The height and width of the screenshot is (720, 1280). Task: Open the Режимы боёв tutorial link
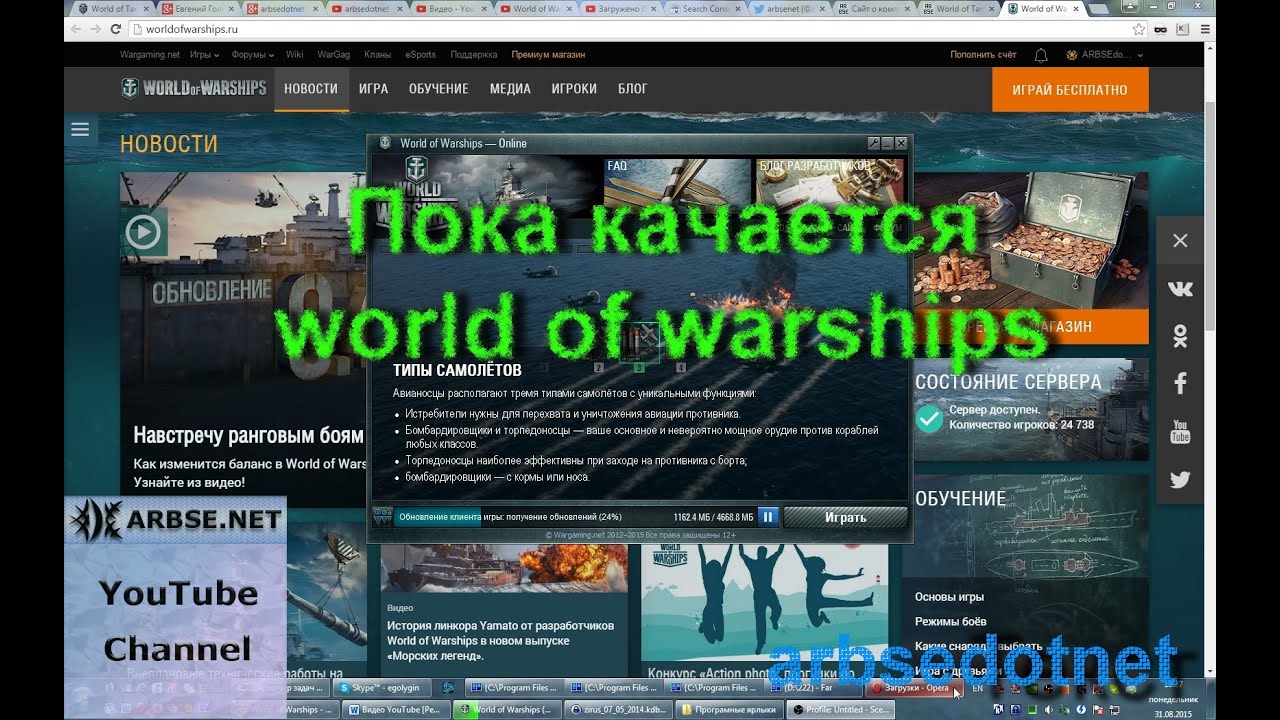[x=951, y=622]
